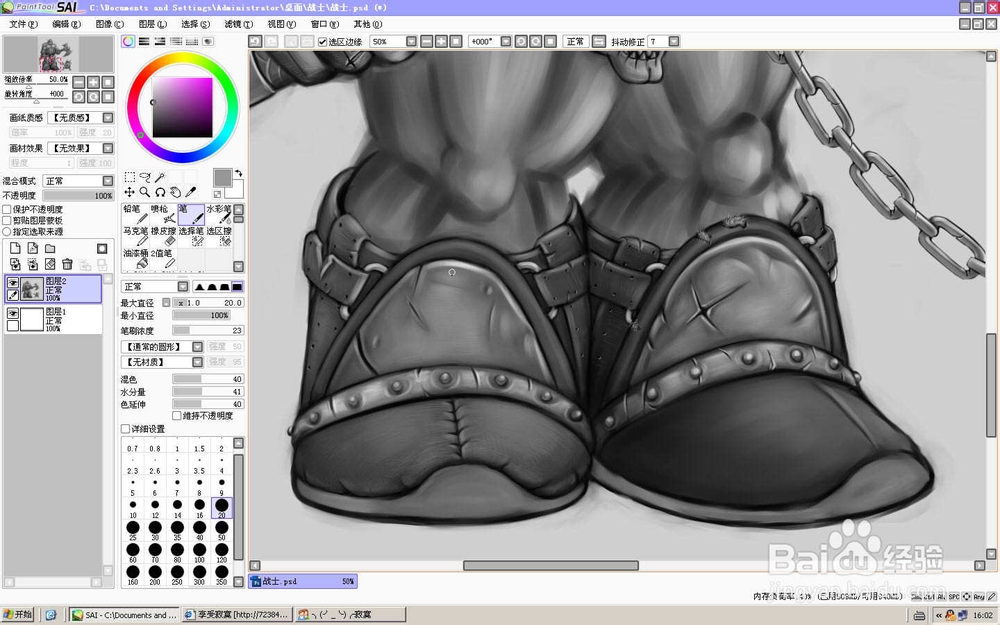Viewport: 1000px width, 625px height.
Task: Open the 编辑 menu
Action: [x=66, y=24]
